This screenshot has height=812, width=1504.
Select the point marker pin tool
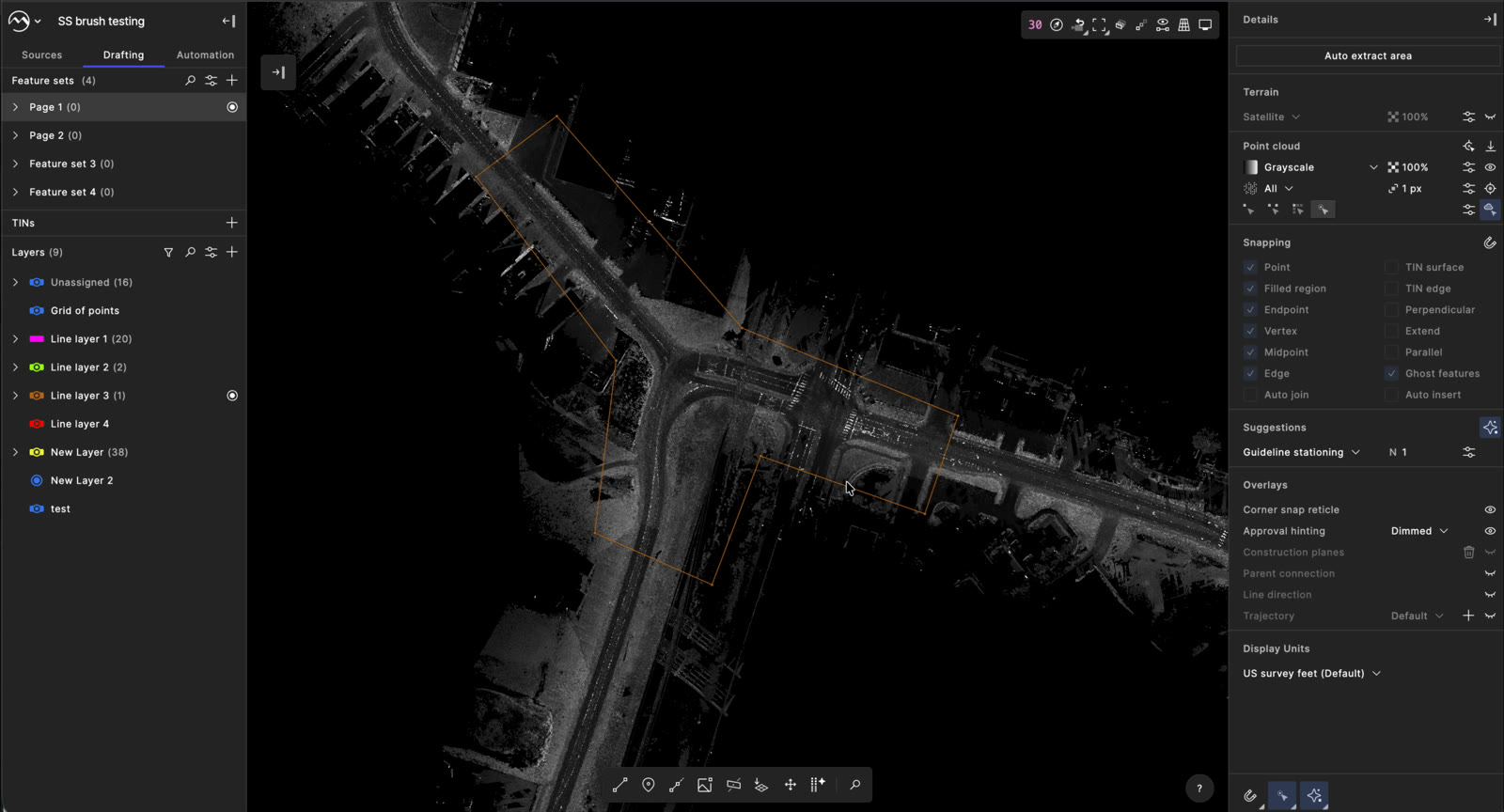tap(649, 785)
